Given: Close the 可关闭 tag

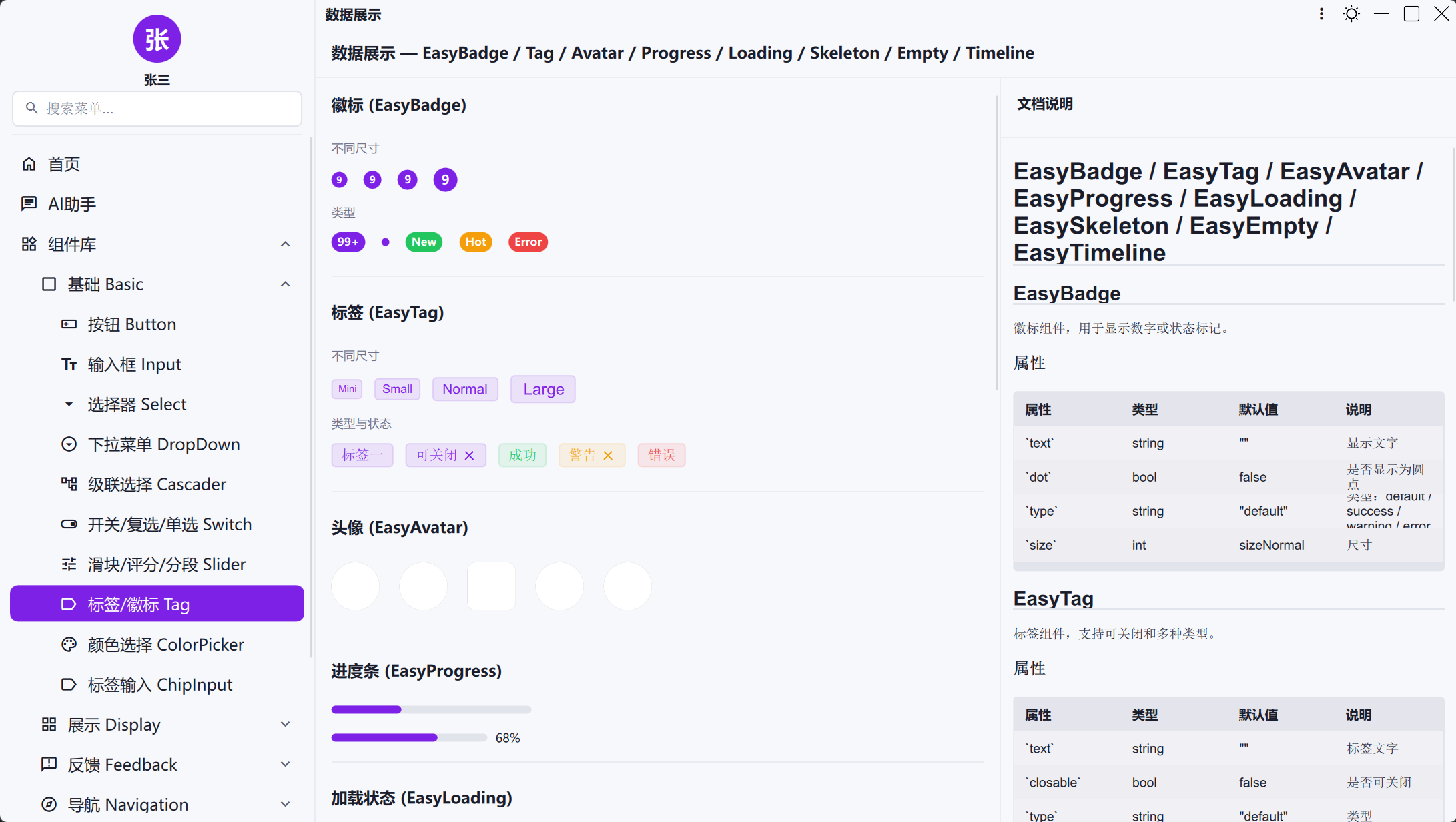Looking at the screenshot, I should pos(469,456).
